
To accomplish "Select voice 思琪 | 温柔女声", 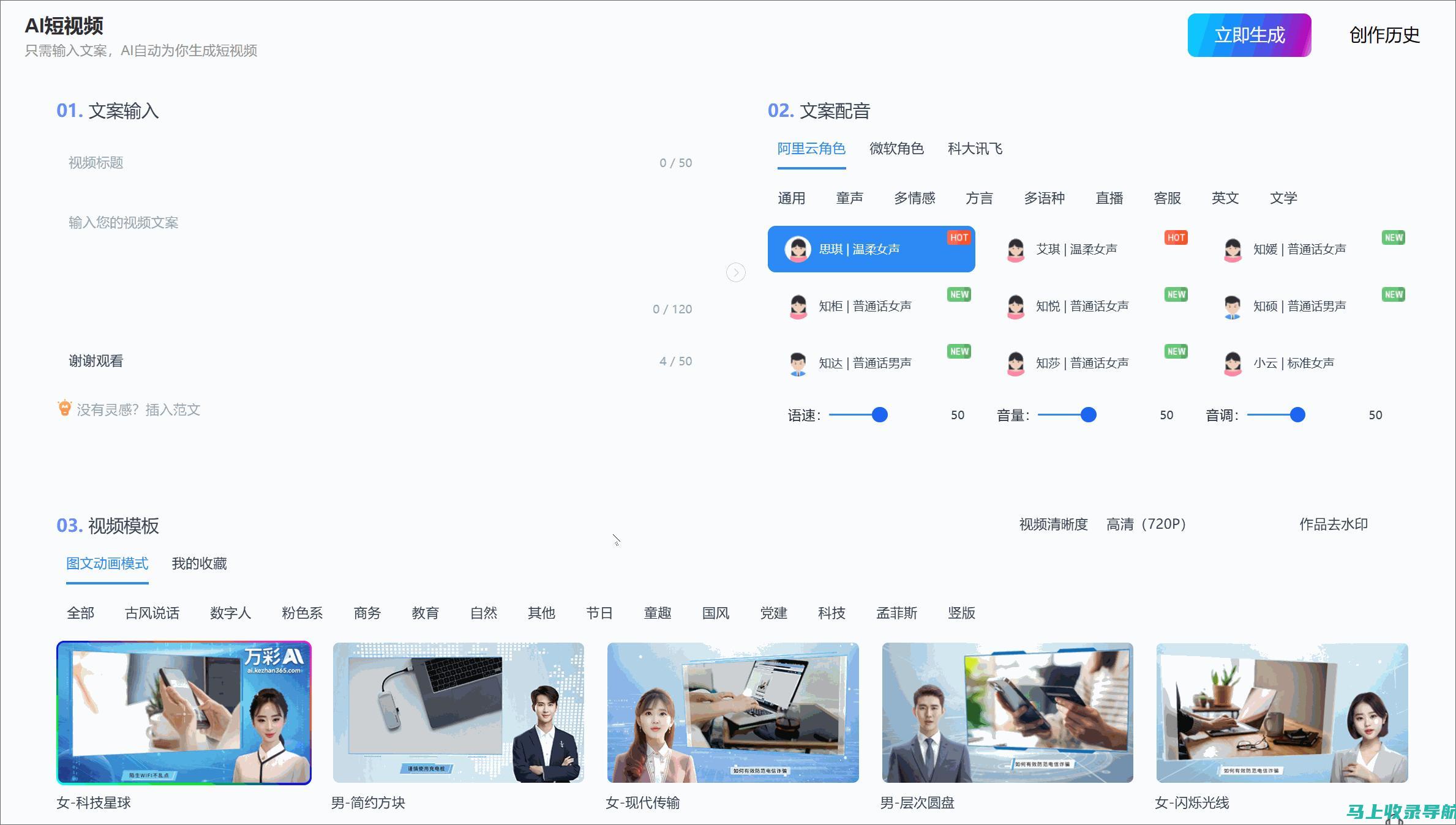I will (871, 249).
